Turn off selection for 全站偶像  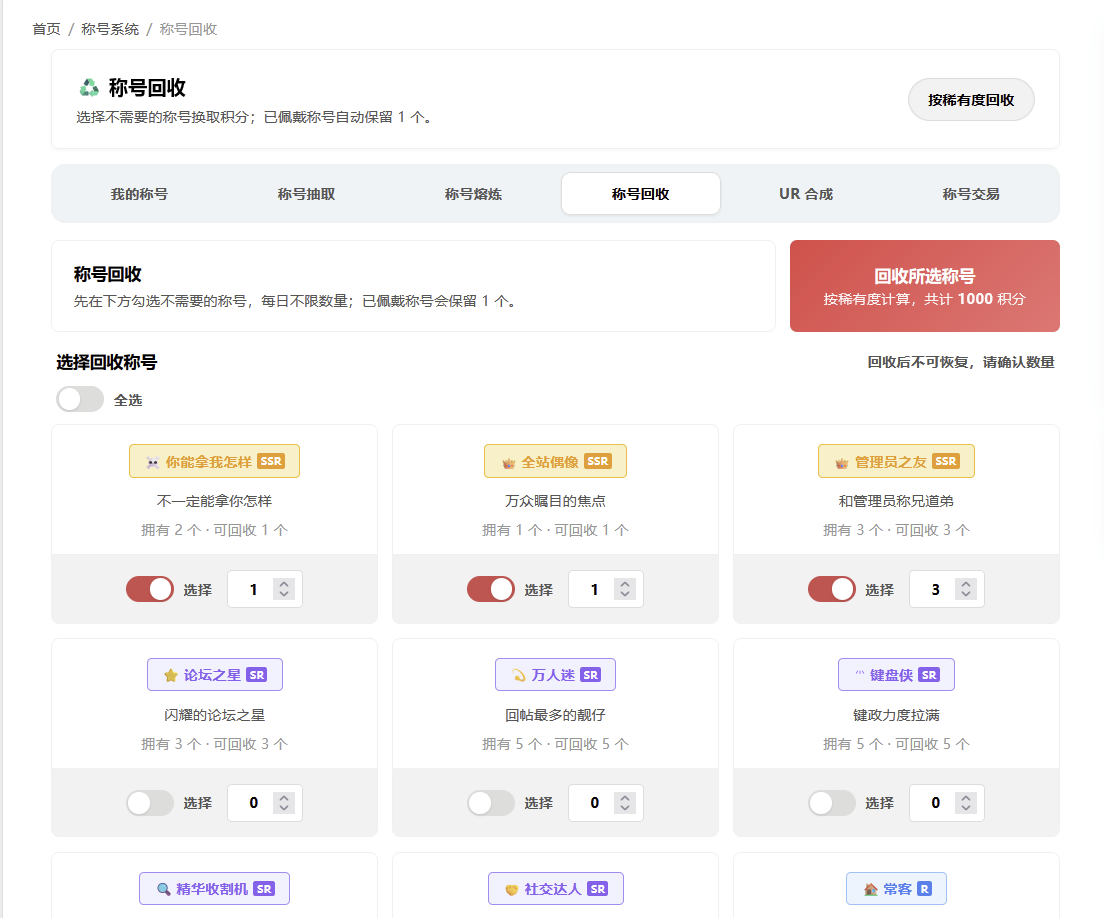[491, 589]
